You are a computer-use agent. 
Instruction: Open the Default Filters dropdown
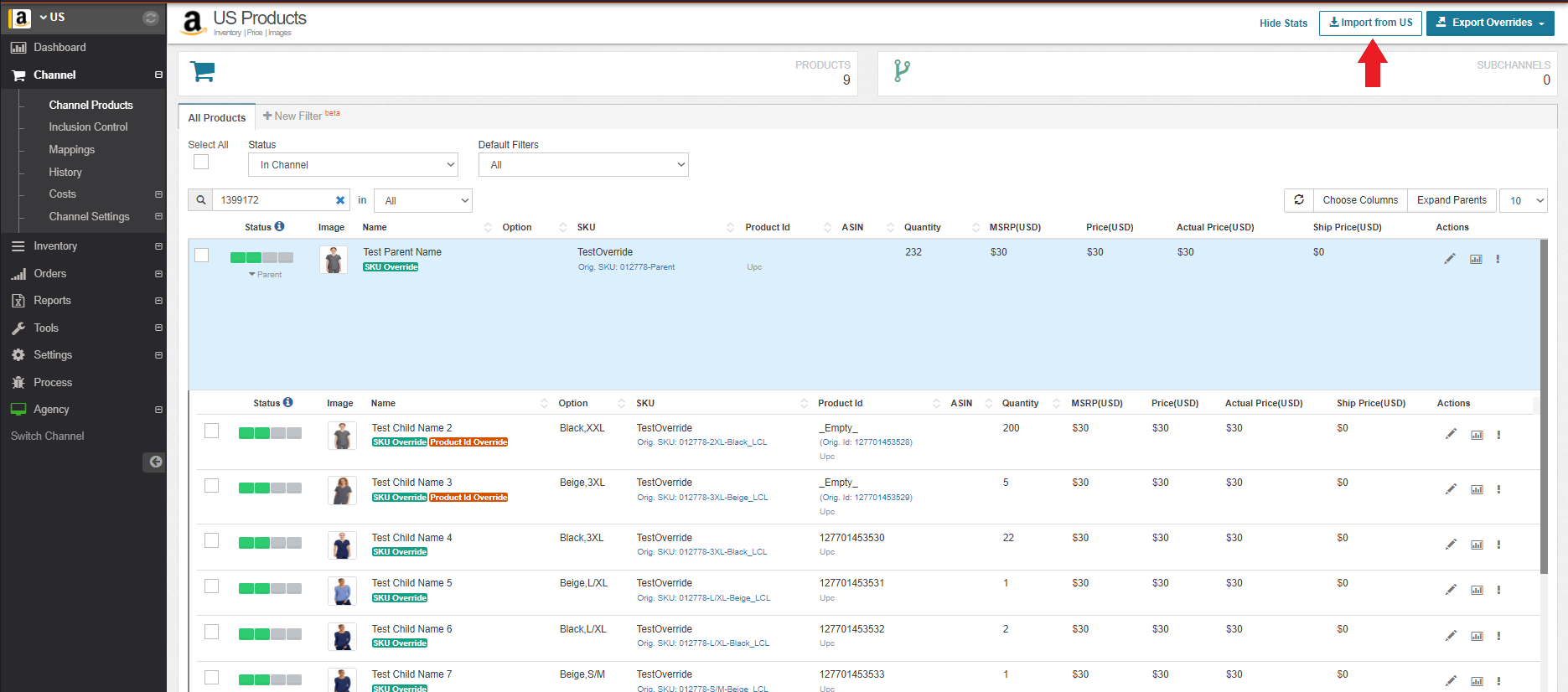pyautogui.click(x=583, y=165)
